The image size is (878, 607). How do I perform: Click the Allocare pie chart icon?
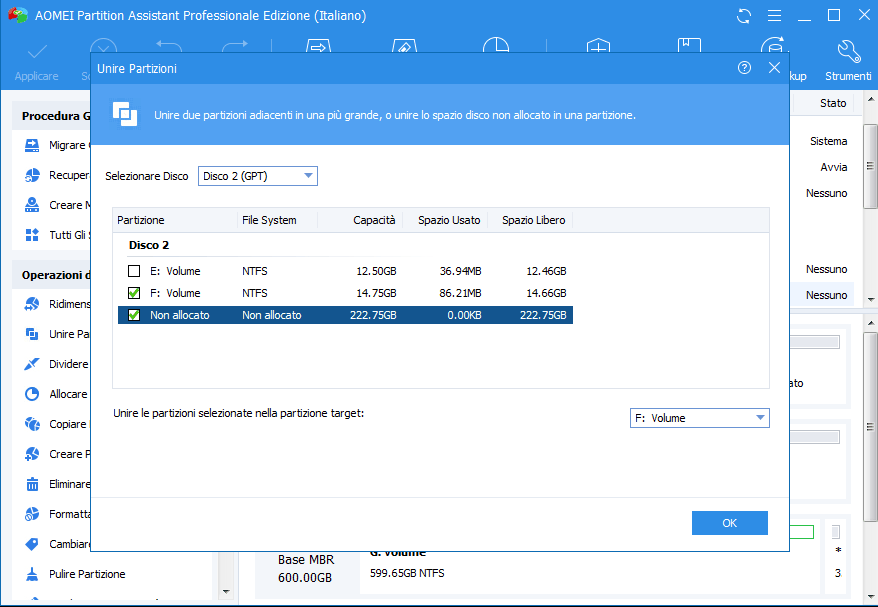click(x=31, y=394)
